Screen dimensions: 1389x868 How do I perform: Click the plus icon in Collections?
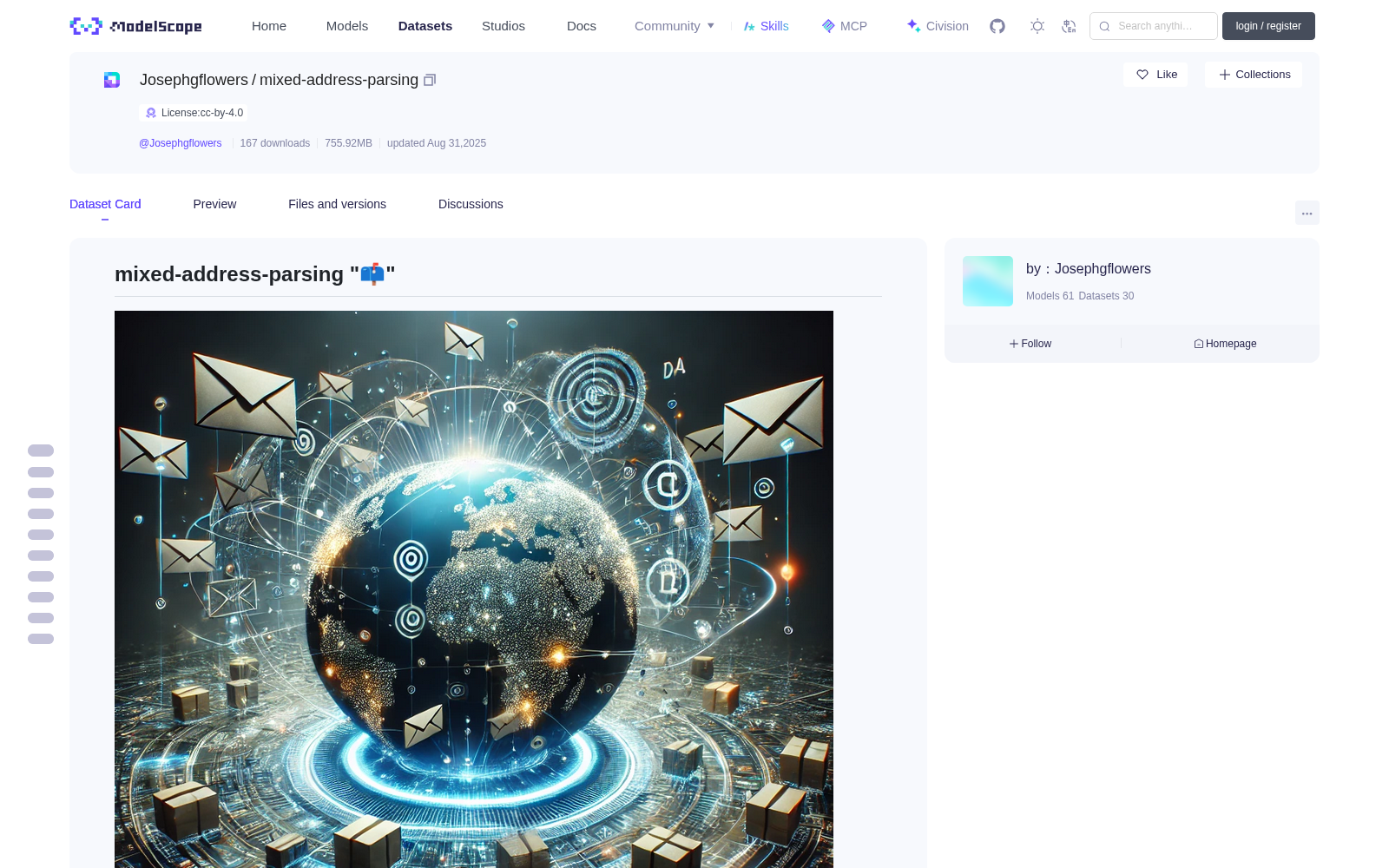point(1225,75)
